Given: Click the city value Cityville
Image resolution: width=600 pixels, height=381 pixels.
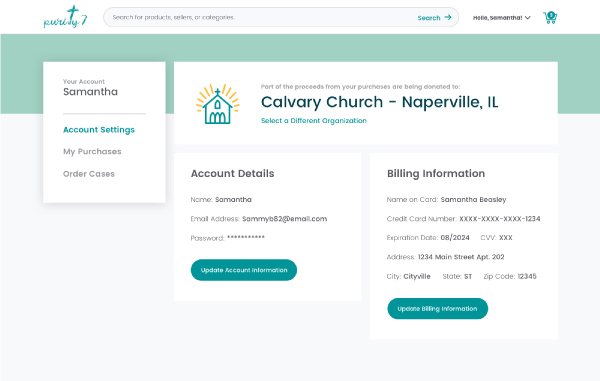Looking at the screenshot, I should tap(417, 276).
